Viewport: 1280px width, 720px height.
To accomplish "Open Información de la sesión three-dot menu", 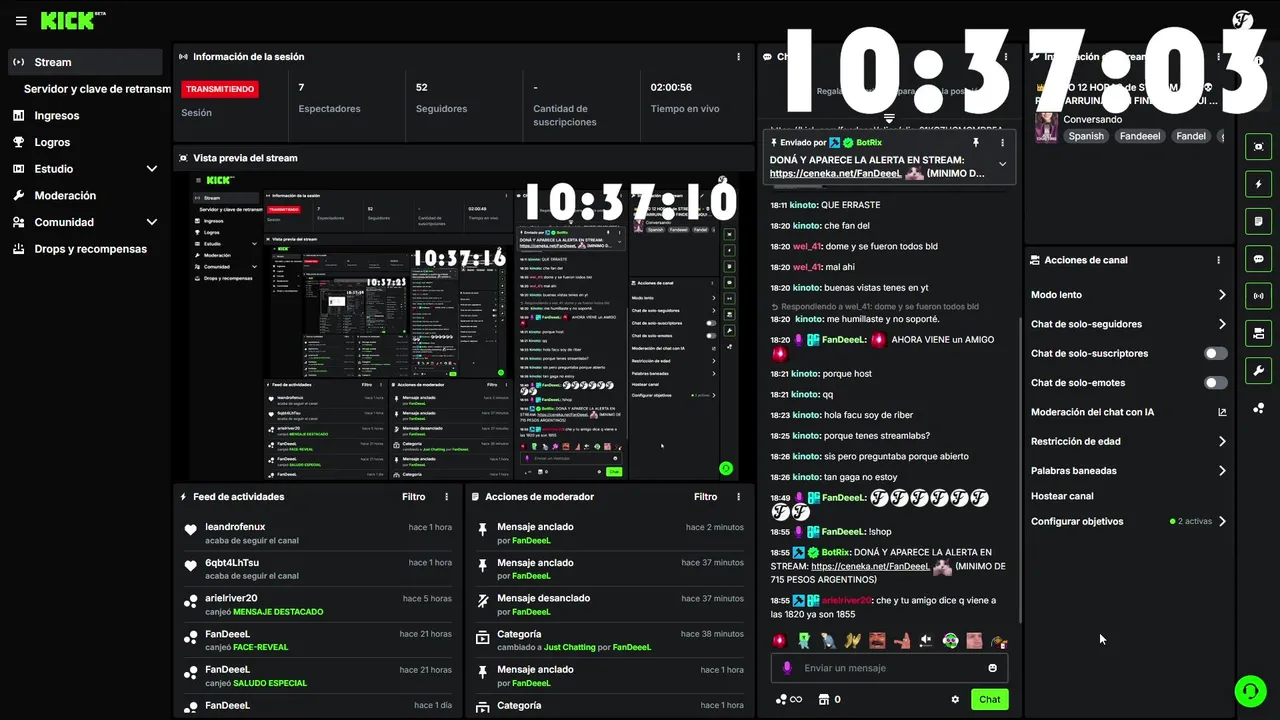I will [739, 57].
